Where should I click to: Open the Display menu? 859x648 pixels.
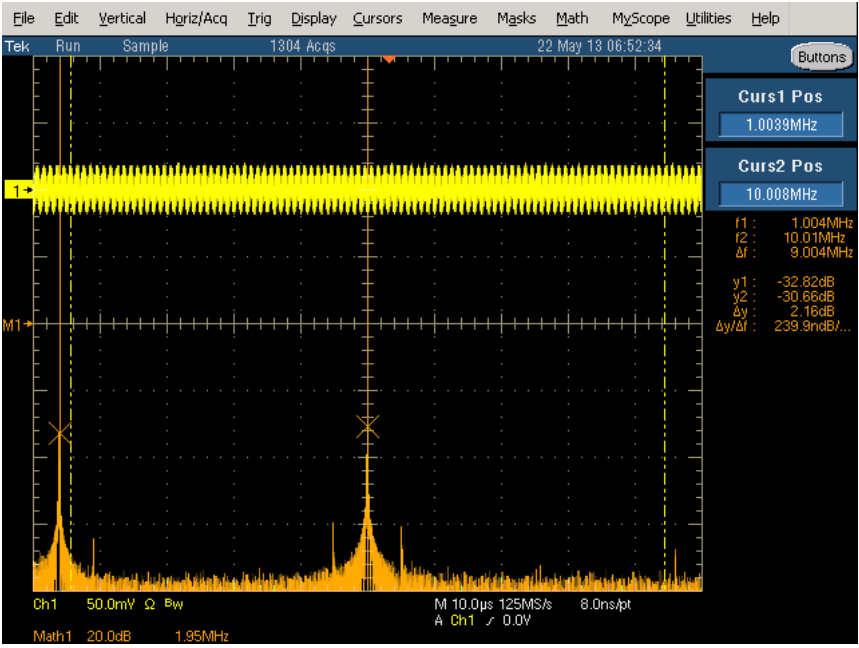coord(313,19)
